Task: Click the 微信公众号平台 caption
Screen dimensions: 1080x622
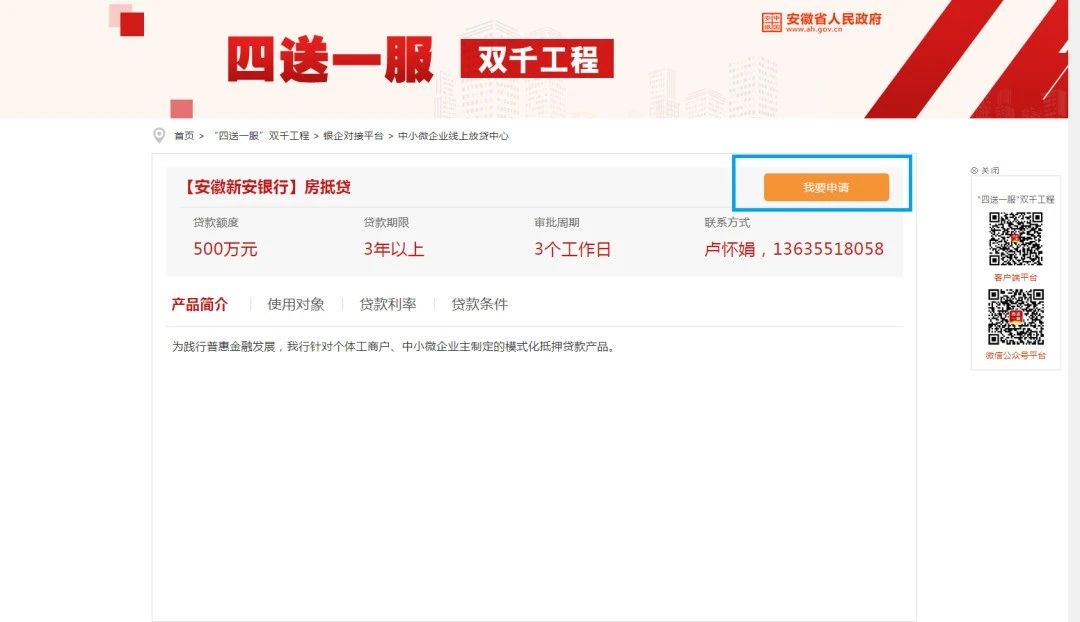Action: 1015,355
